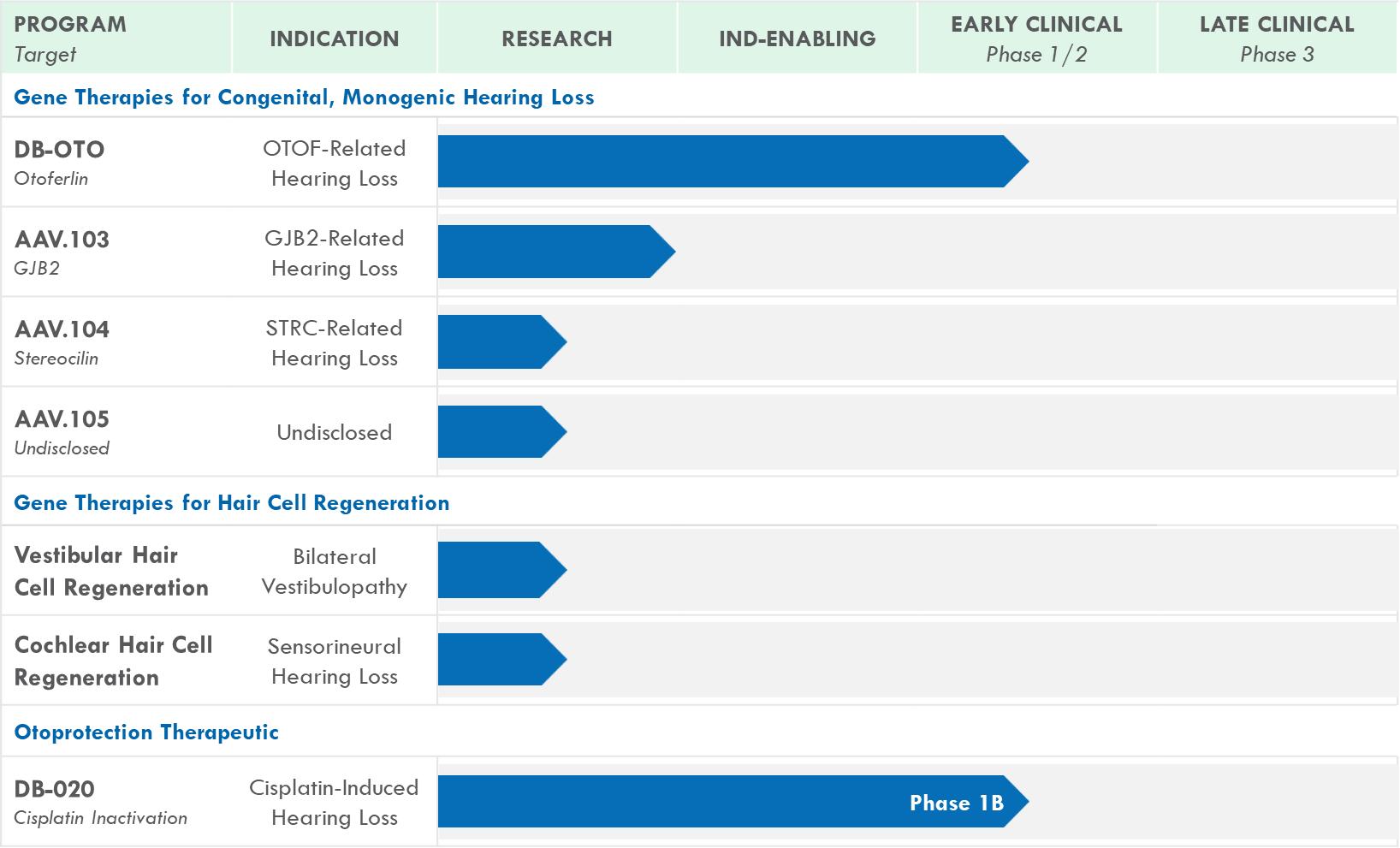Click Gene Therapies for Congenital Hearing Loss heading
This screenshot has width=1400, height=848.
click(304, 98)
